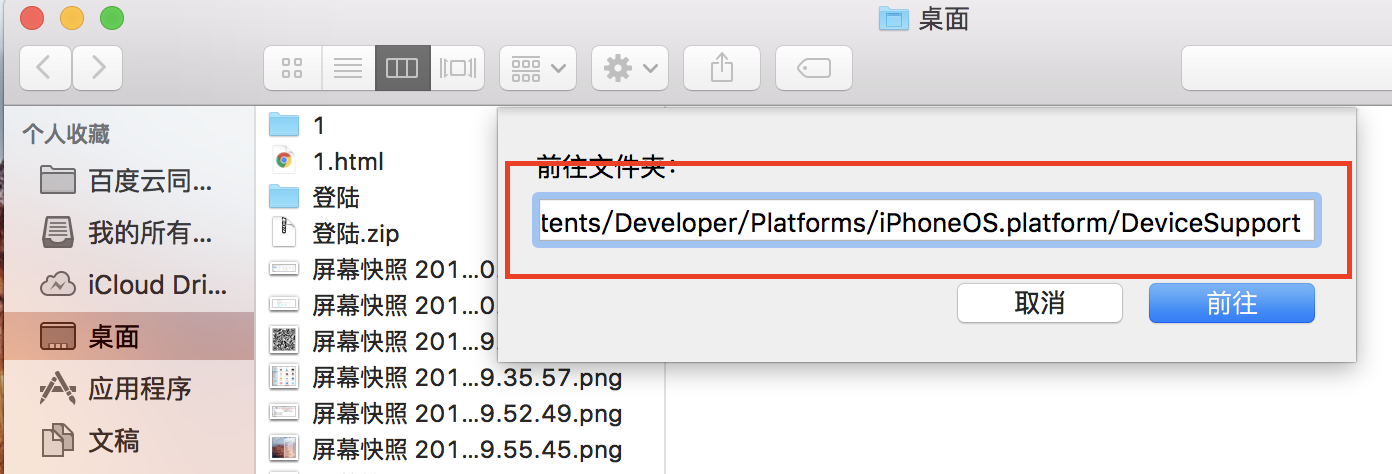
Task: Switch to icon grid view
Action: click(x=292, y=68)
